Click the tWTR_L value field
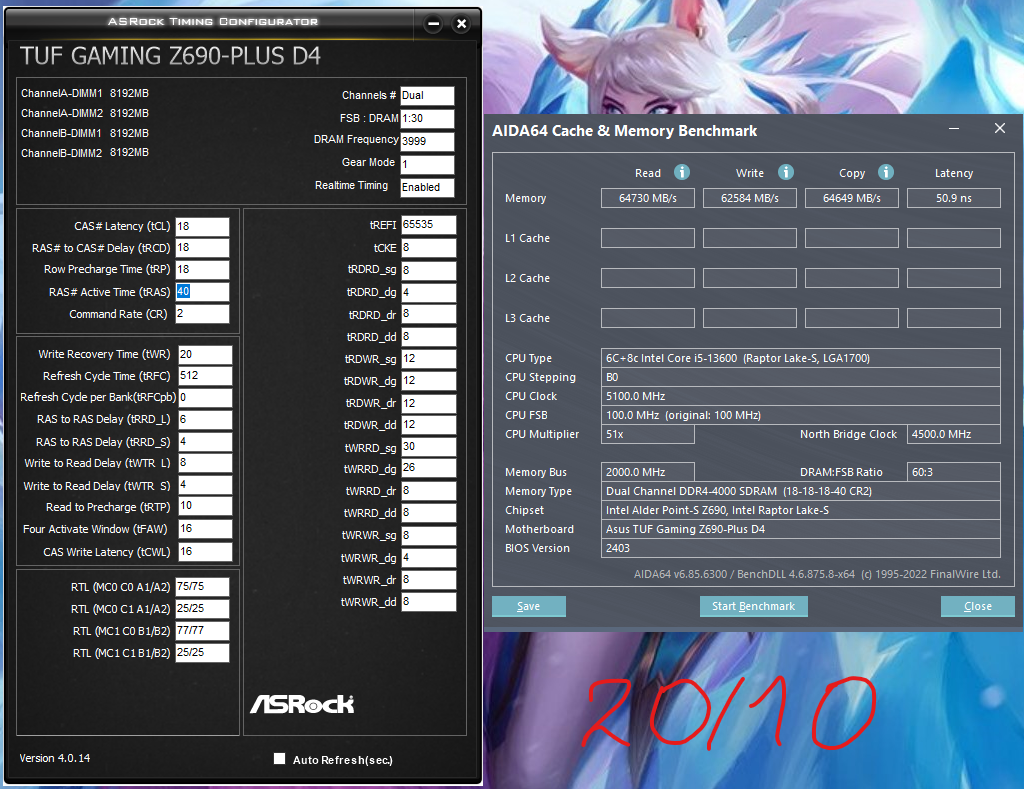The width and height of the screenshot is (1024, 789). pos(205,463)
